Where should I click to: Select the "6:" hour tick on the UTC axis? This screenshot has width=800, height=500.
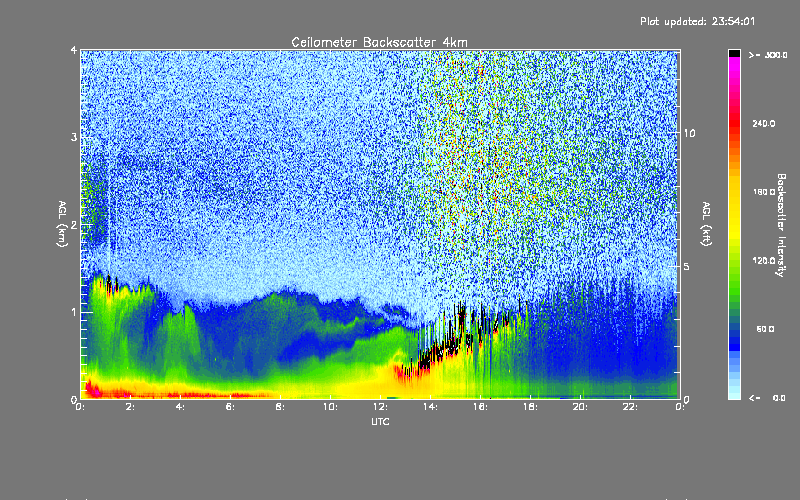(x=230, y=407)
